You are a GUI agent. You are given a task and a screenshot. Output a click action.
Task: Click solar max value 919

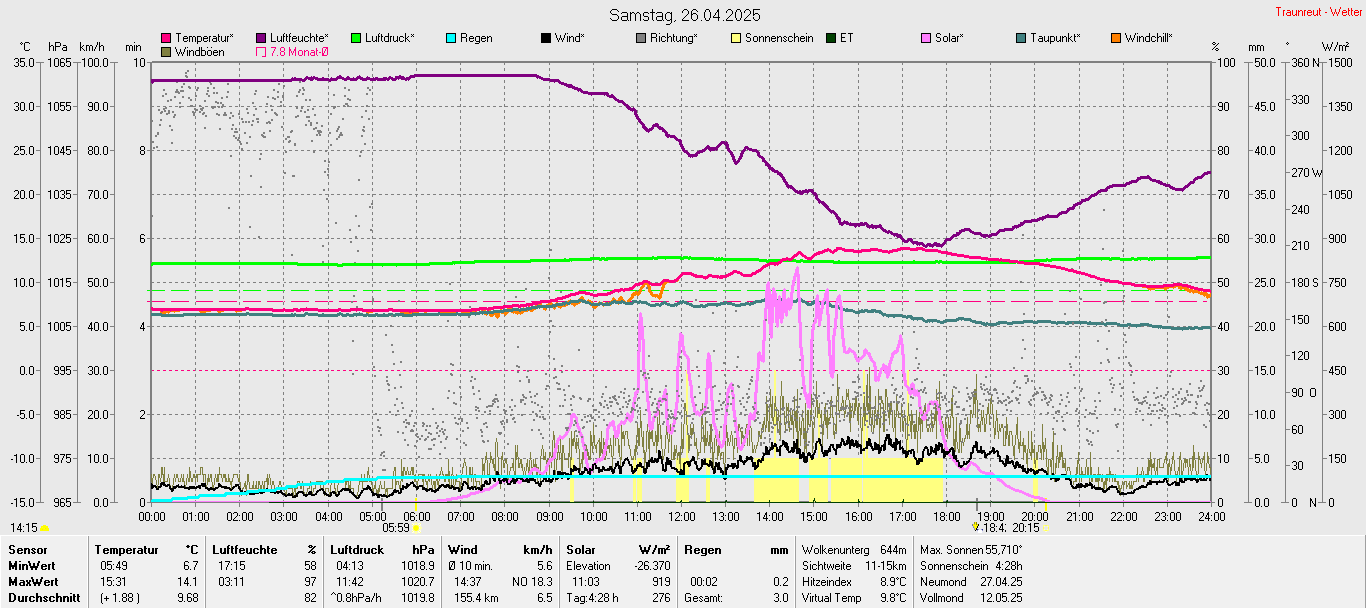click(661, 582)
